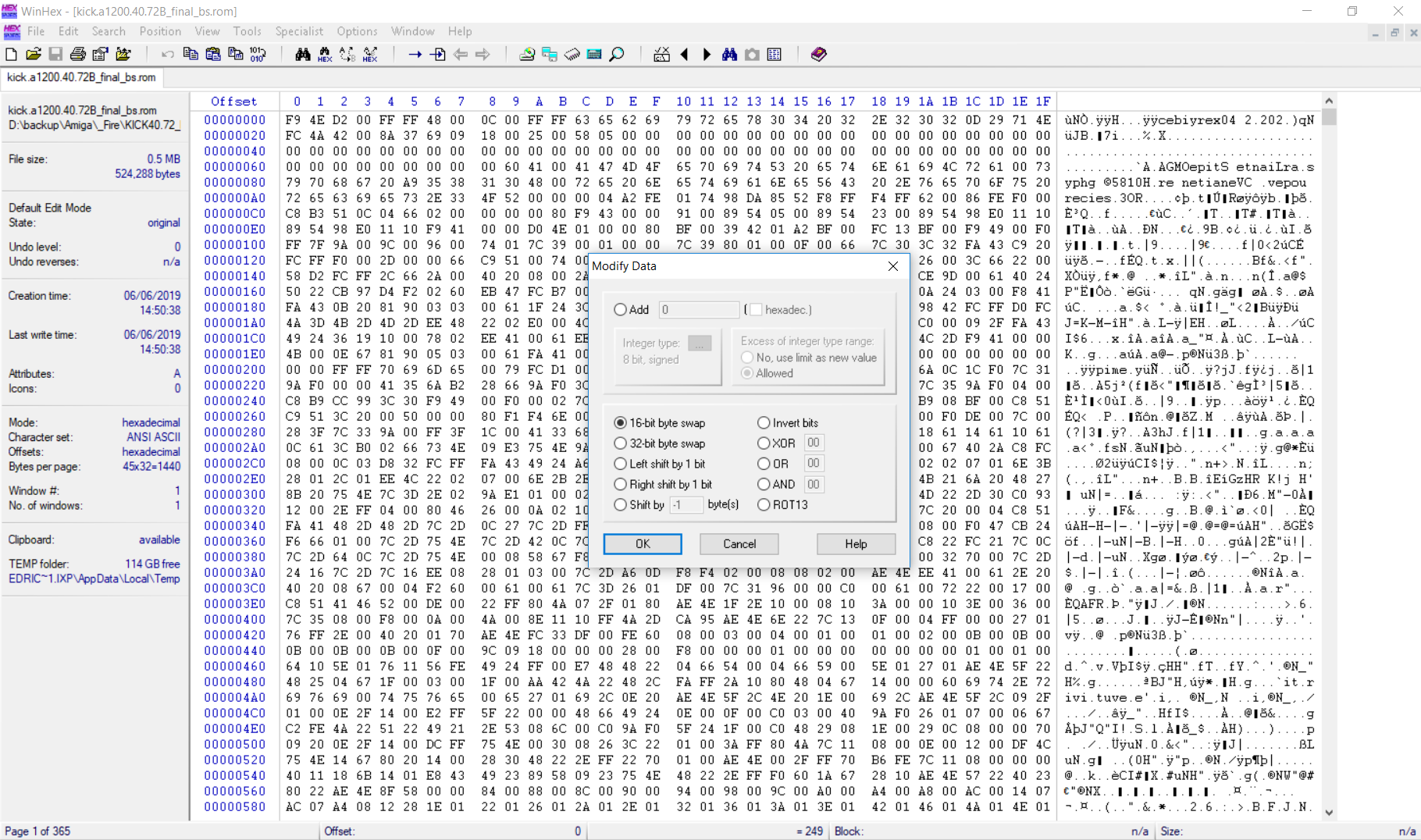Screen dimensions: 1421x840
Task: Click Cancel in Modify Data dialog
Action: 739,544
